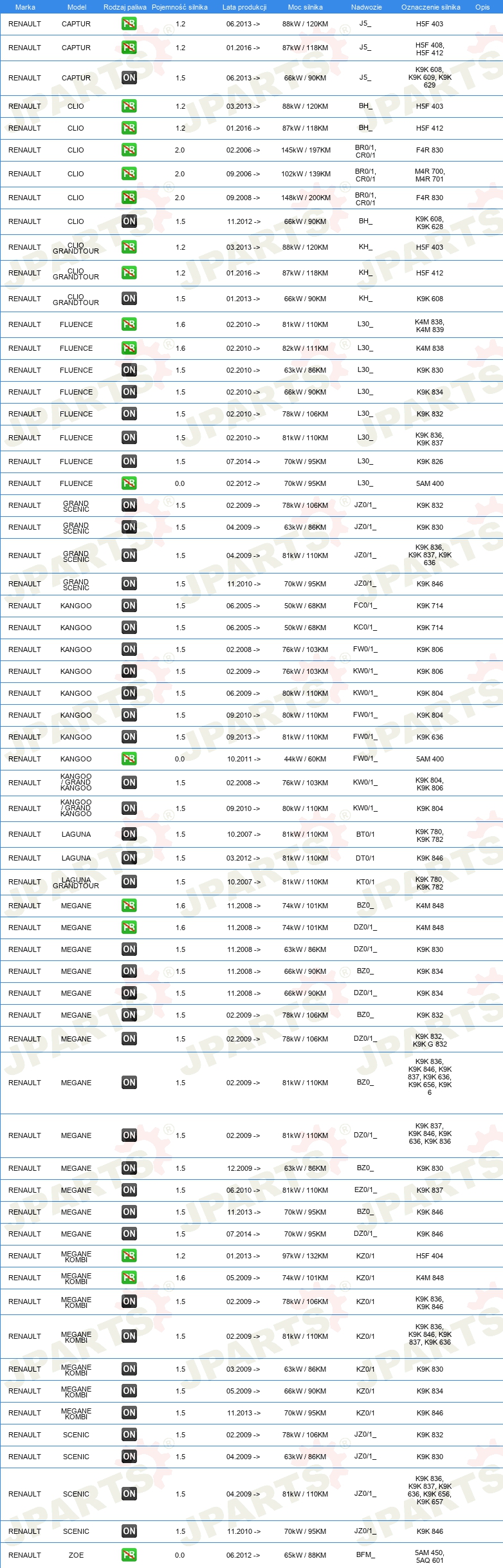This screenshot has height=1568, width=503.
Task: Select the 'LAGUNA GRANDTOUR' model cell
Action: 76,883
